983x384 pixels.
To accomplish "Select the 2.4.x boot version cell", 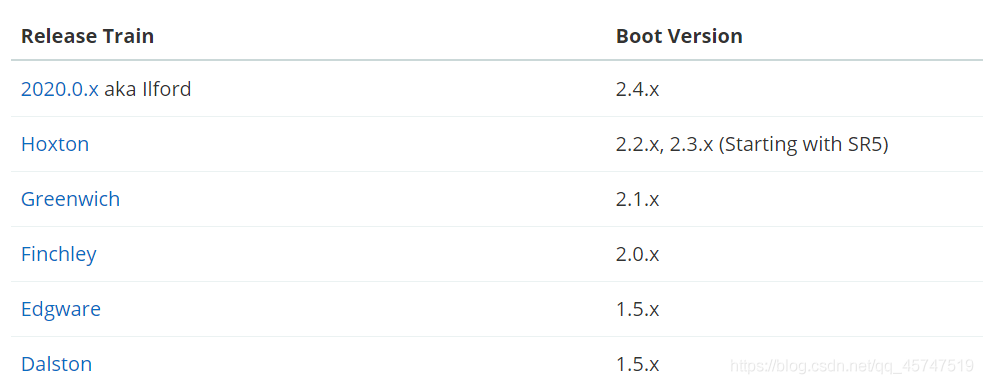I will point(637,90).
